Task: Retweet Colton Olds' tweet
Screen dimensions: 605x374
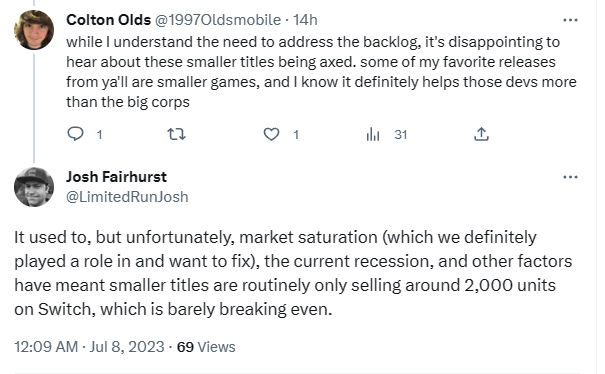Action: [x=176, y=134]
